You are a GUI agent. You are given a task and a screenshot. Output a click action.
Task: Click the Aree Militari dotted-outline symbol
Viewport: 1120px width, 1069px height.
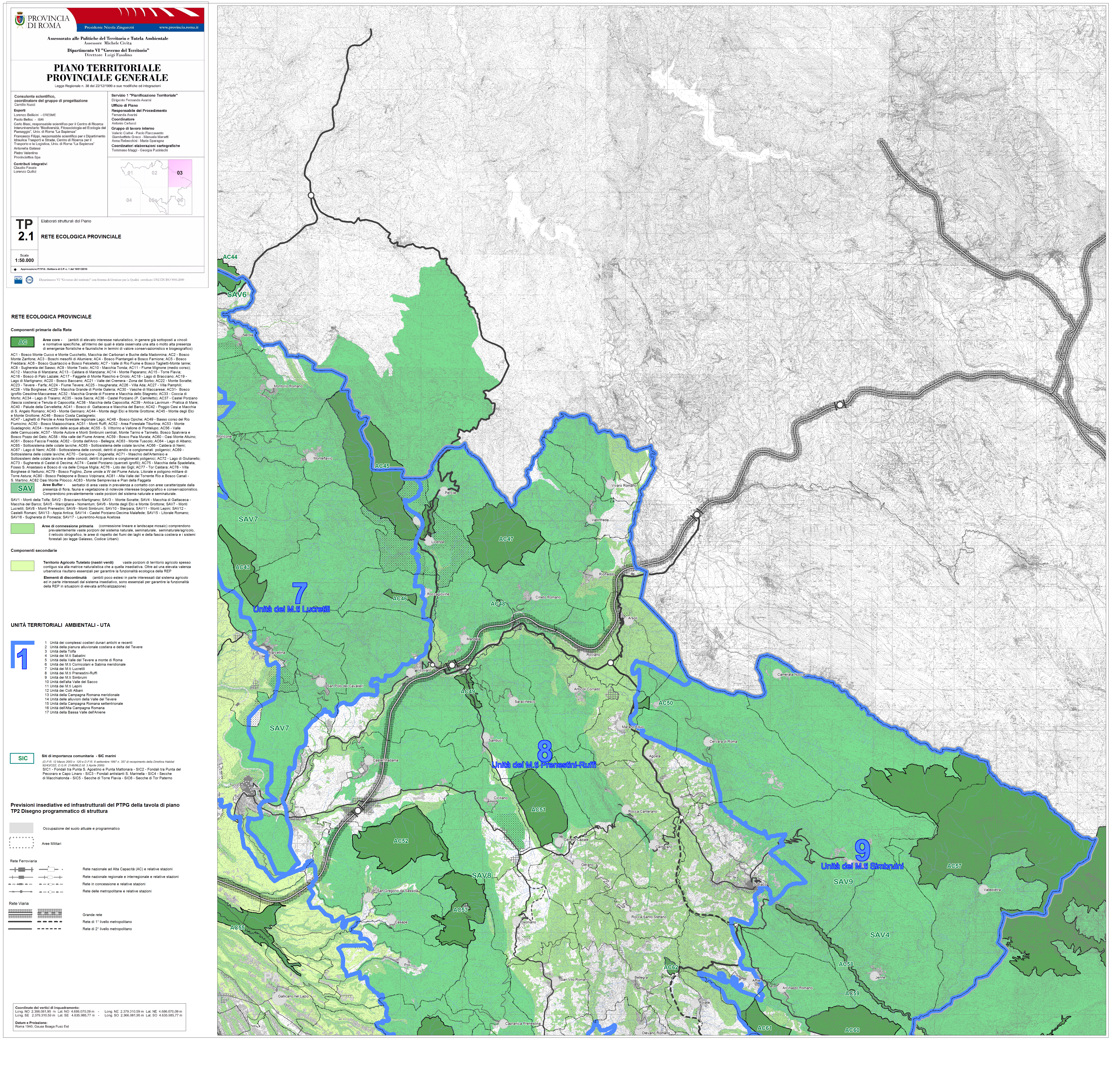[22, 843]
